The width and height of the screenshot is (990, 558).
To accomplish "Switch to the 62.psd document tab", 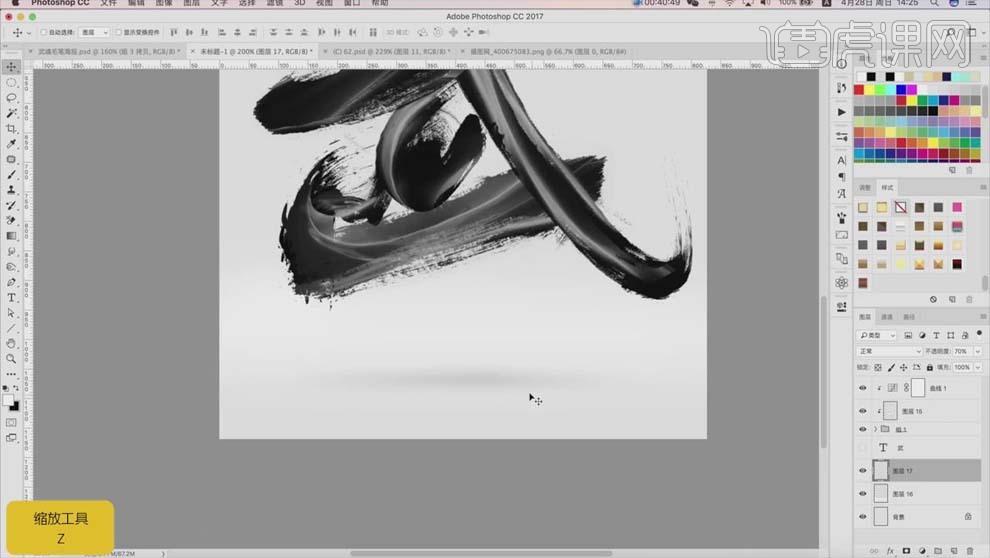I will (391, 52).
